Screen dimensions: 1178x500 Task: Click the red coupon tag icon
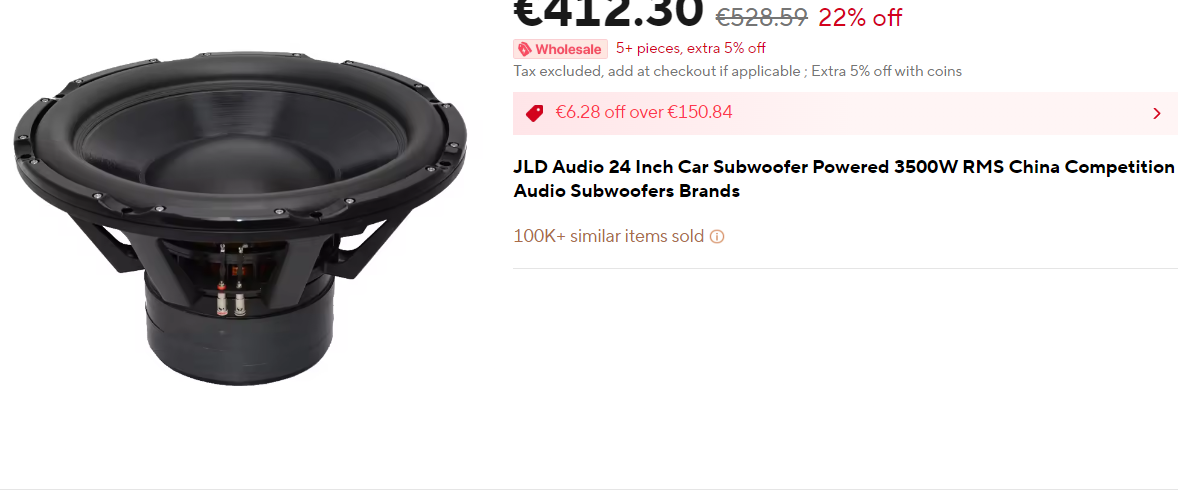click(x=535, y=113)
